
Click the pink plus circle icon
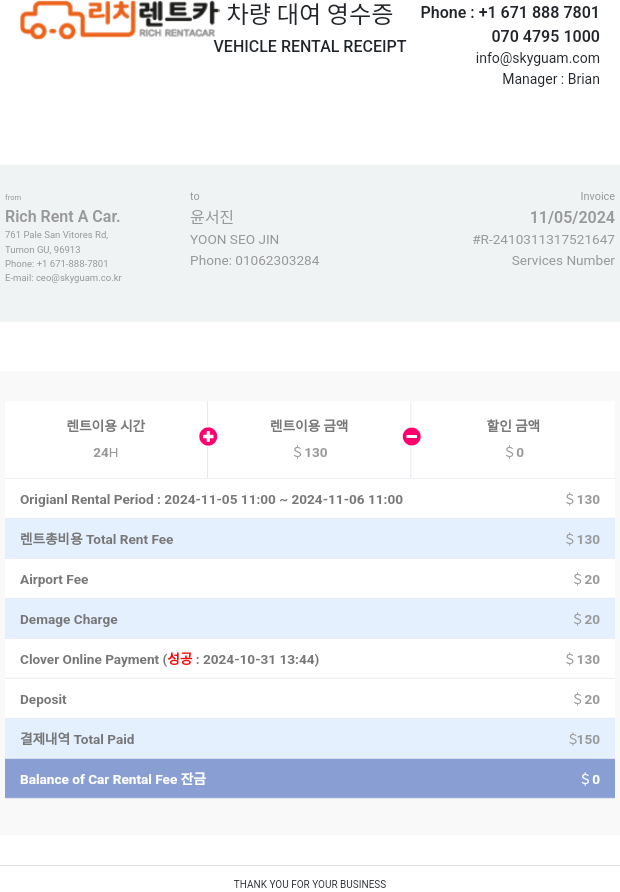point(208,436)
